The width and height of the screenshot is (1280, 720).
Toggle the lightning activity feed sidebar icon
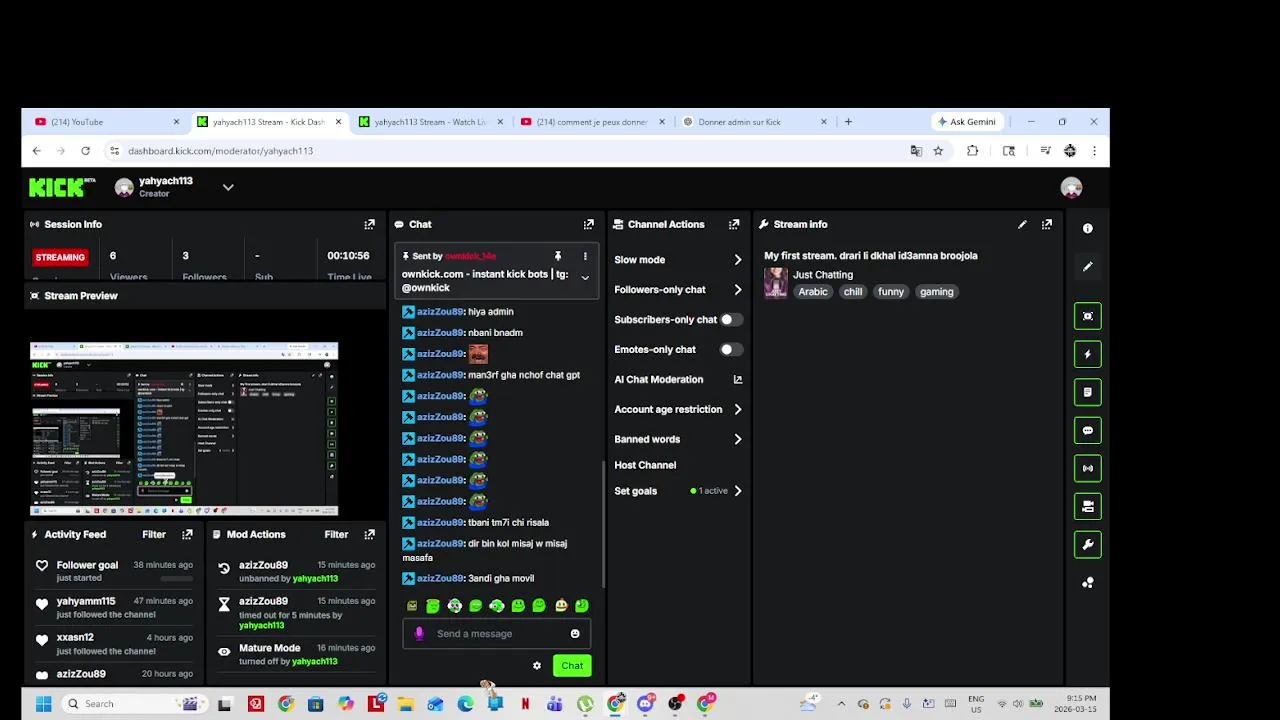coord(1088,354)
